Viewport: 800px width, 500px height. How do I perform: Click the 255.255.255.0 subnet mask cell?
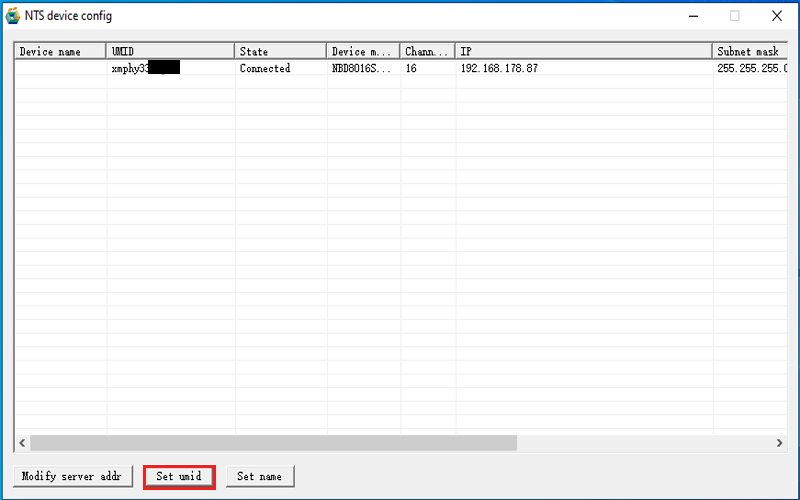(750, 69)
